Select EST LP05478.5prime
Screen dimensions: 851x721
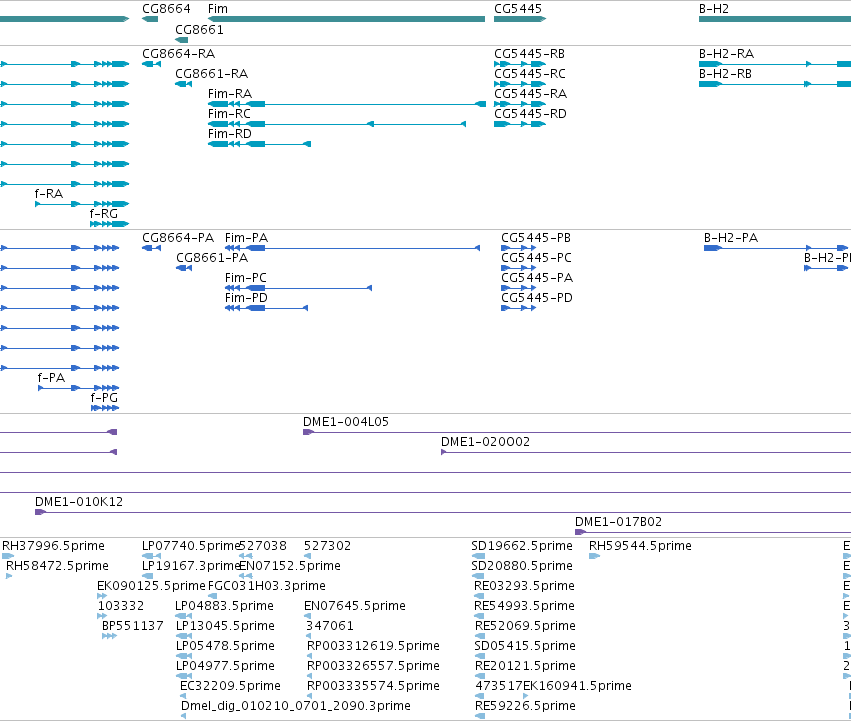coord(225,646)
